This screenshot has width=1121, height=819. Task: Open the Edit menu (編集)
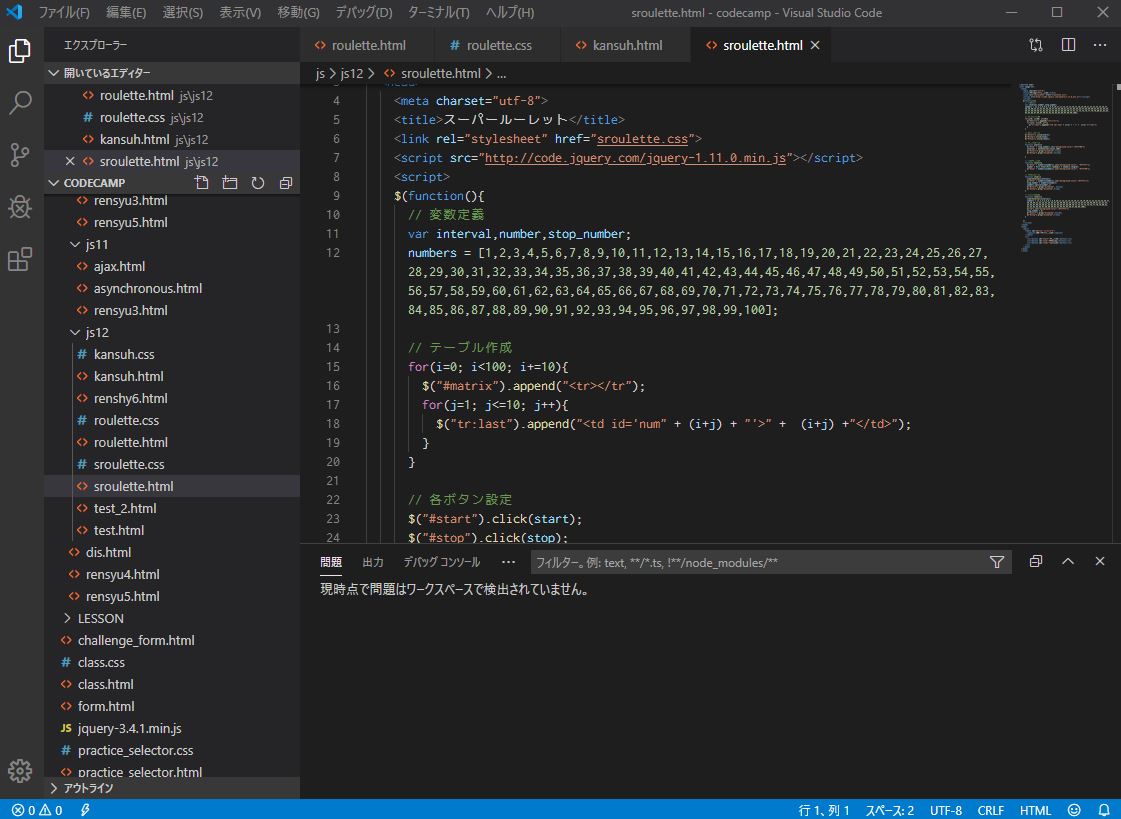126,12
